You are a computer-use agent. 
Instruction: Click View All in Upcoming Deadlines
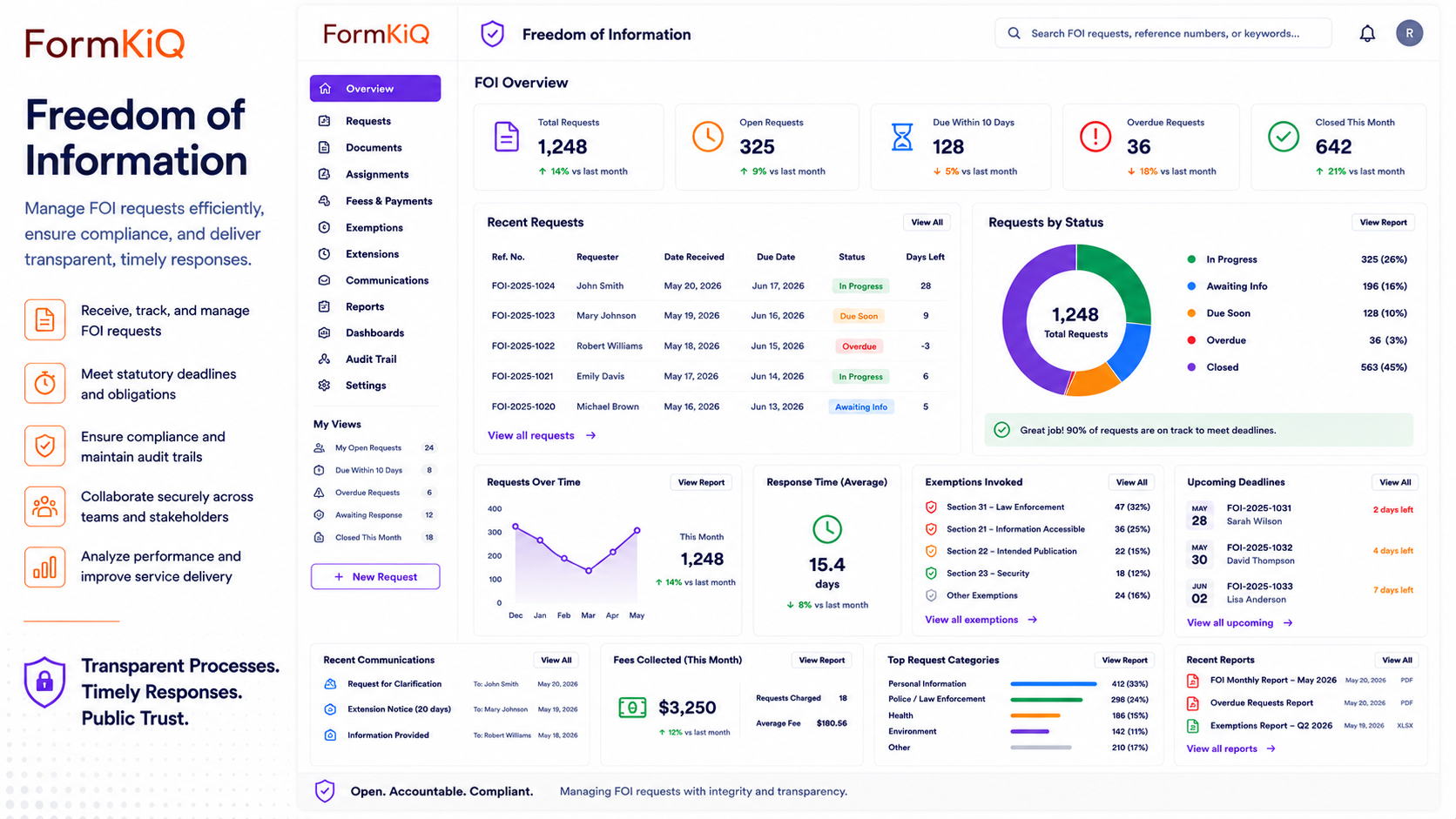1395,482
